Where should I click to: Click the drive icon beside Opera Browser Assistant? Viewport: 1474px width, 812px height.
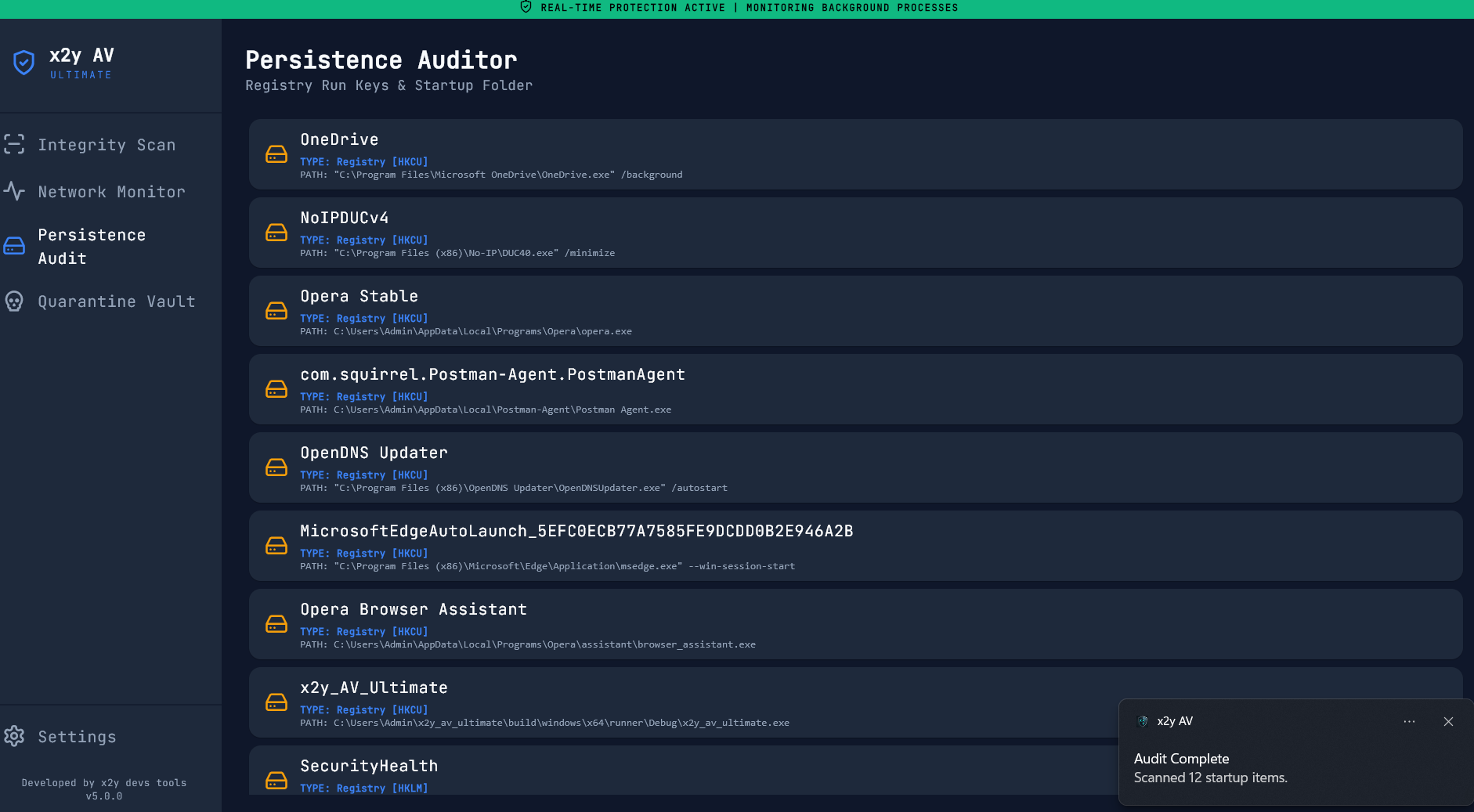click(277, 624)
